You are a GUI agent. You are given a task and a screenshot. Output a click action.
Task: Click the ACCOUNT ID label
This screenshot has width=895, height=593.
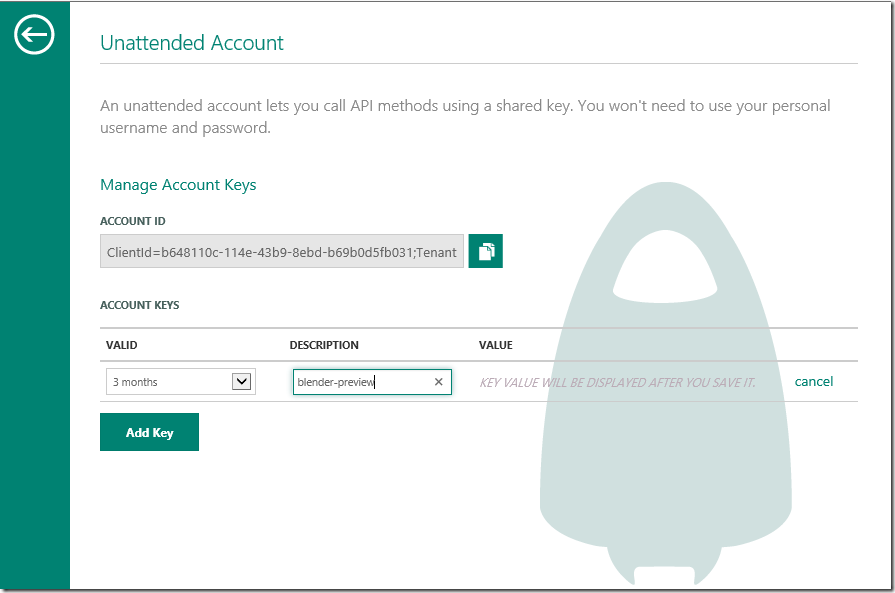pyautogui.click(x=133, y=221)
